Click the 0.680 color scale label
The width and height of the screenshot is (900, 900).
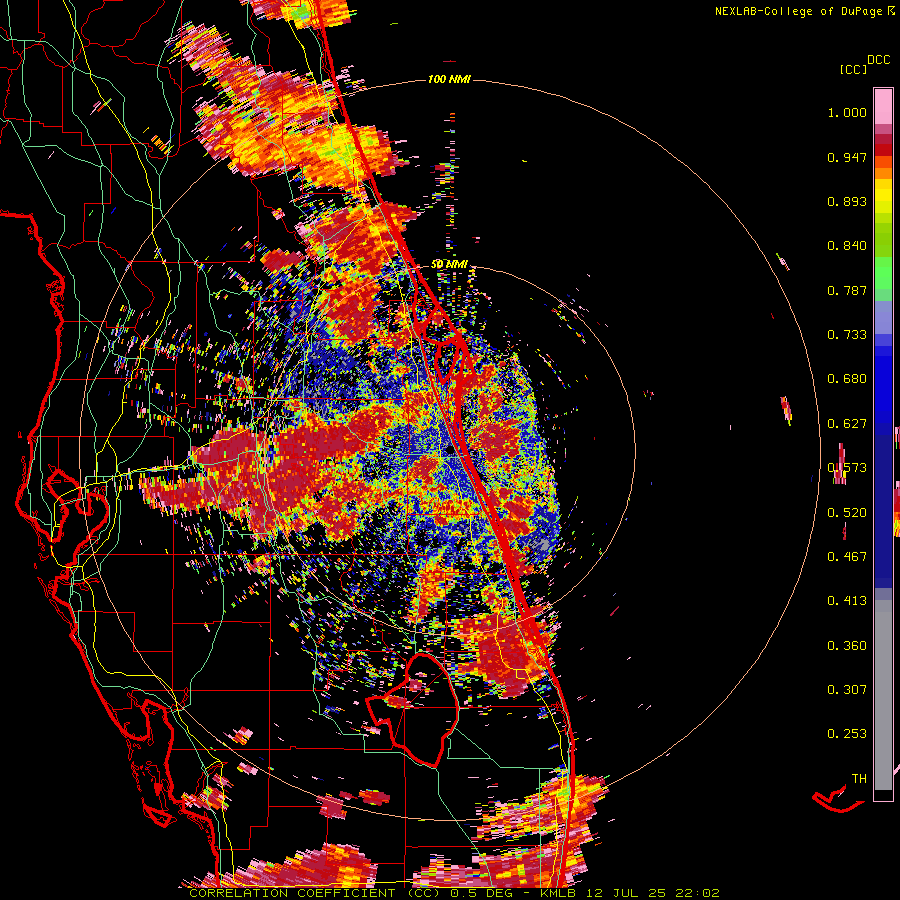(x=847, y=379)
